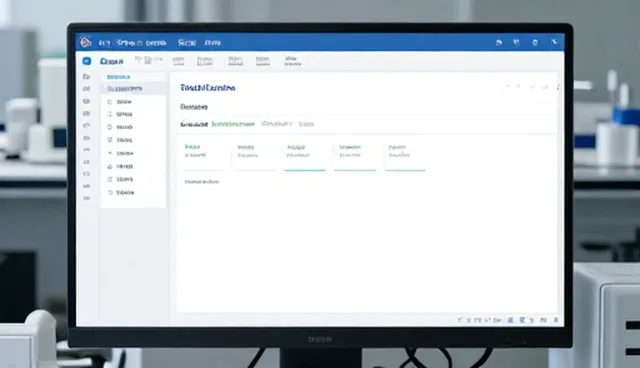The image size is (640, 368).
Task: Click the blue square icon atop the icon rail
Action: (87, 61)
